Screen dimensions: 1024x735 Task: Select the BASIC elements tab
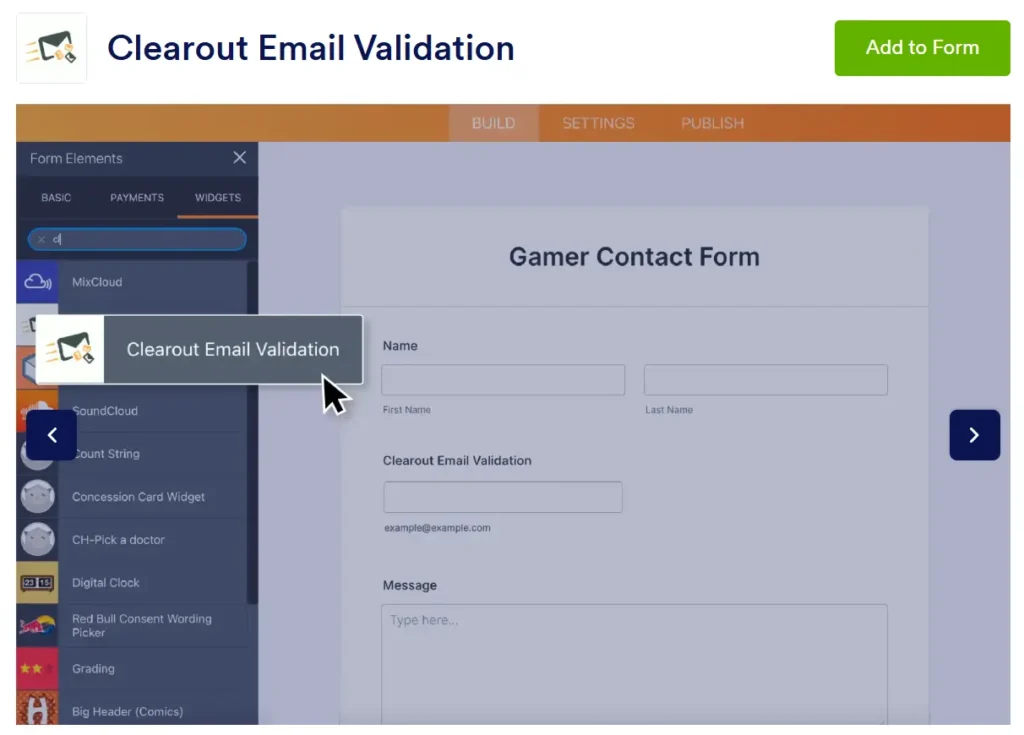56,197
